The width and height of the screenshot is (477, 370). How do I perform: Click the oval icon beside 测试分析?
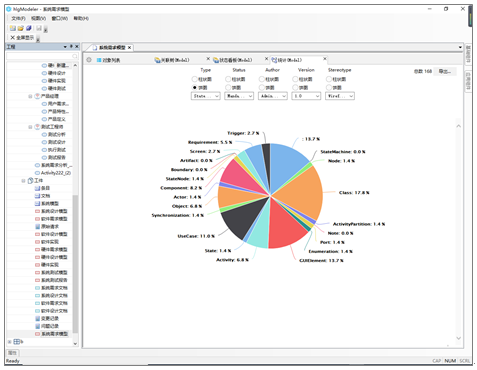pyautogui.click(x=44, y=134)
